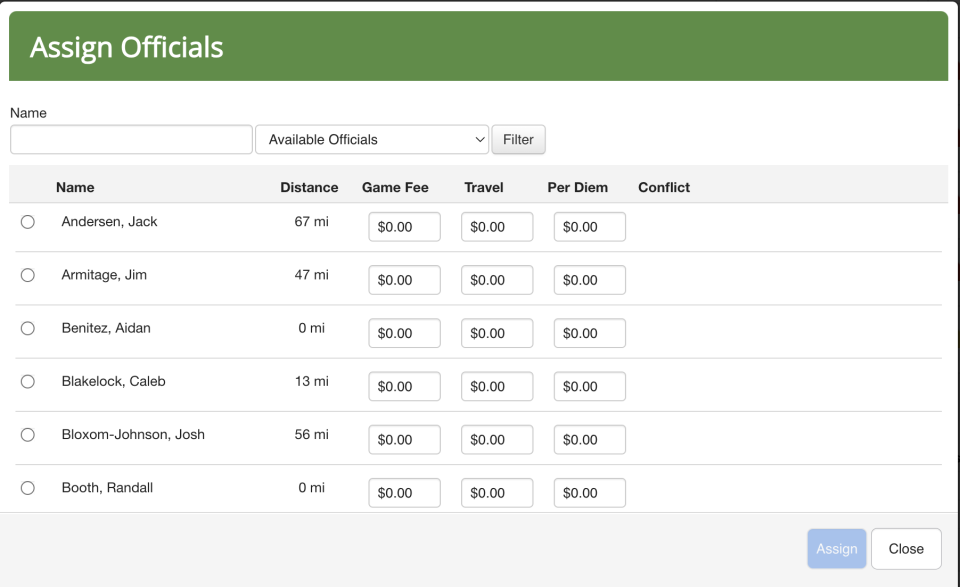
Task: Close the Assign Officials dialog
Action: click(x=906, y=549)
